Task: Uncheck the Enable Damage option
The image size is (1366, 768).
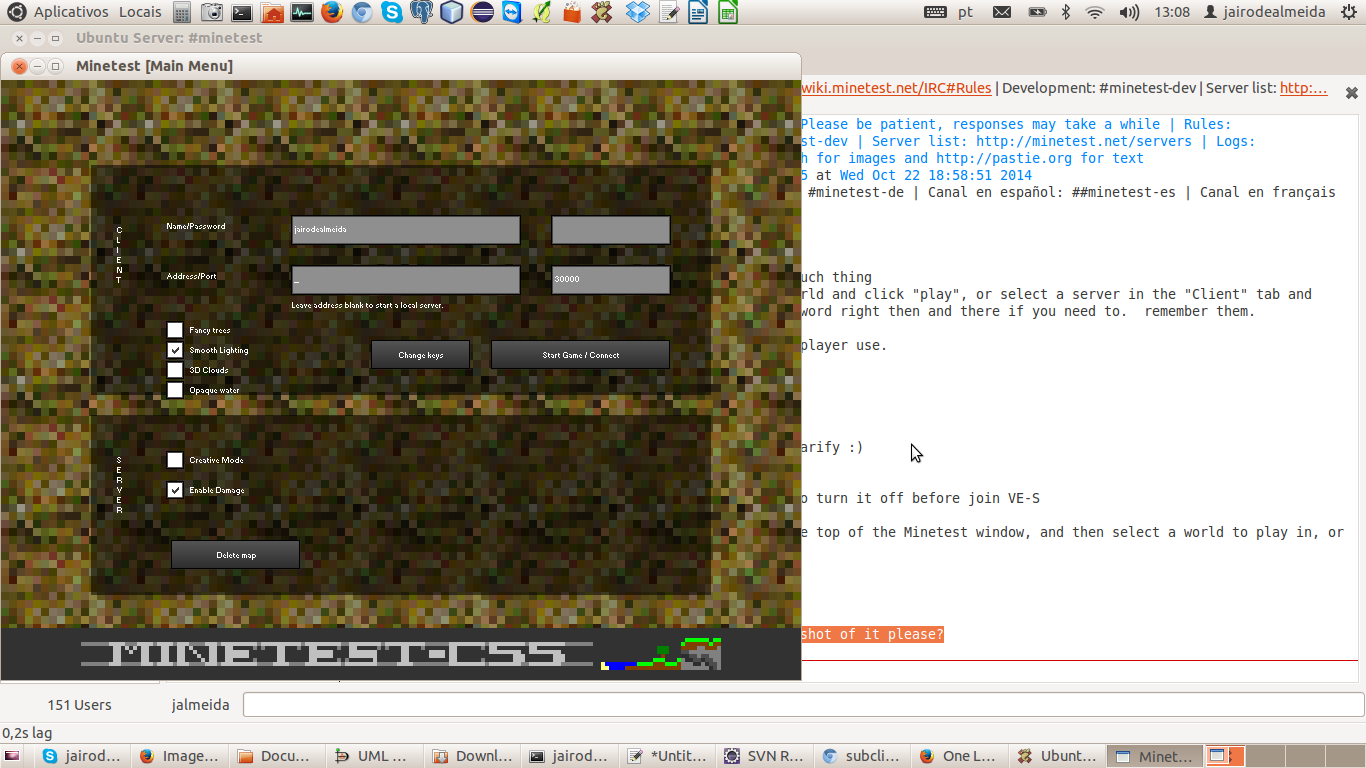Action: tap(175, 490)
